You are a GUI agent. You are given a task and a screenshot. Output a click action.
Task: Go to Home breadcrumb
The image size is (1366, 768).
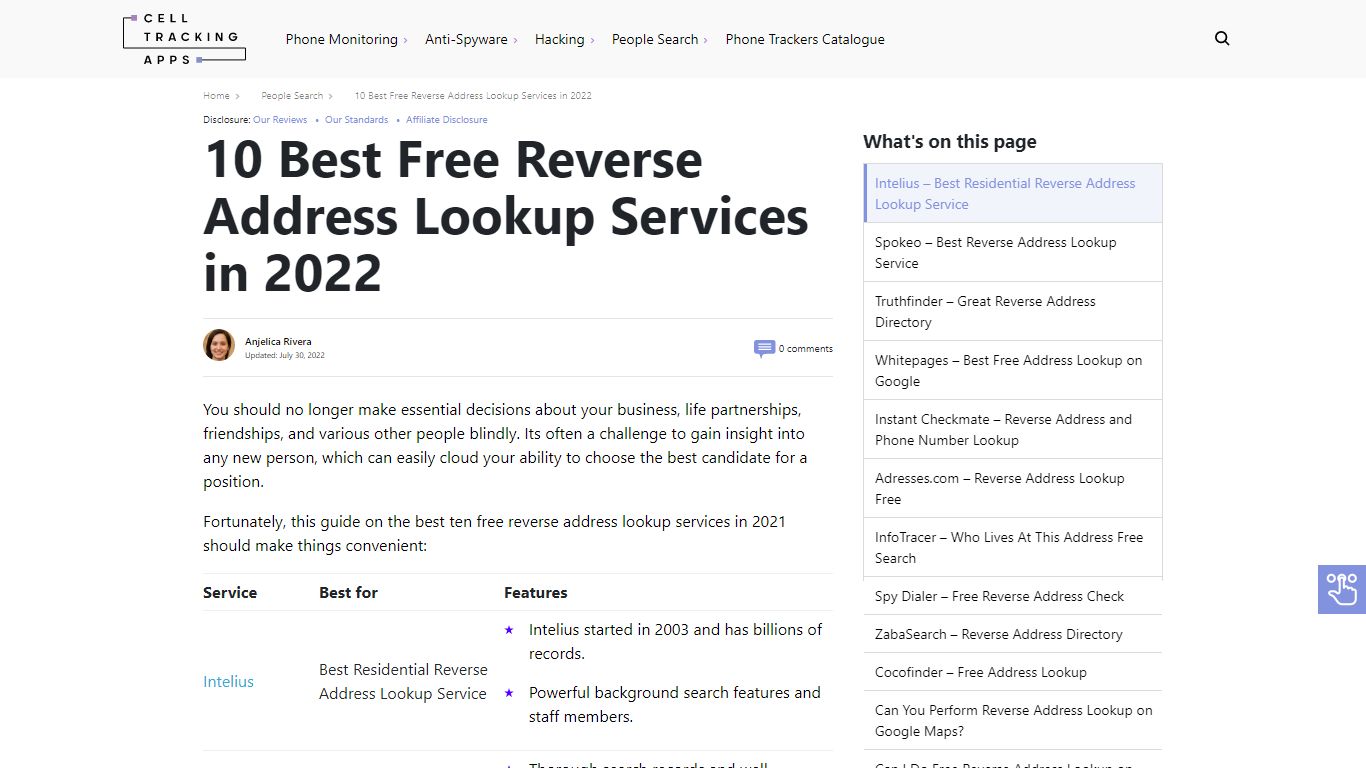[x=216, y=96]
